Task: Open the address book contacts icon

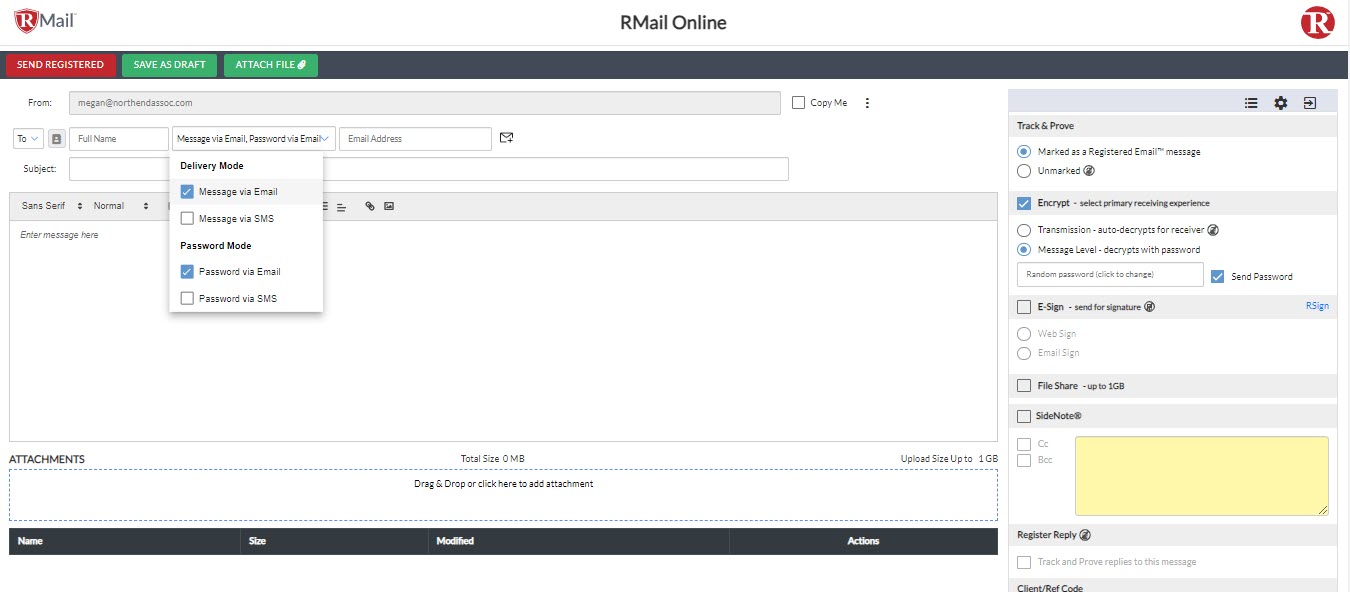Action: click(57, 139)
